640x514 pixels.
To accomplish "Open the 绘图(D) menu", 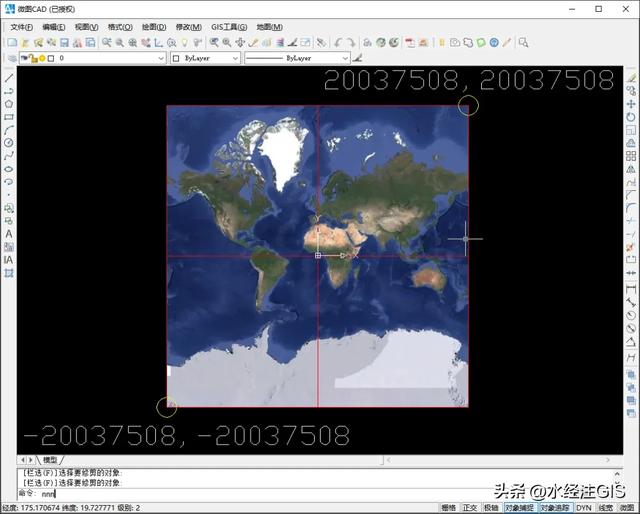I will tap(154, 27).
